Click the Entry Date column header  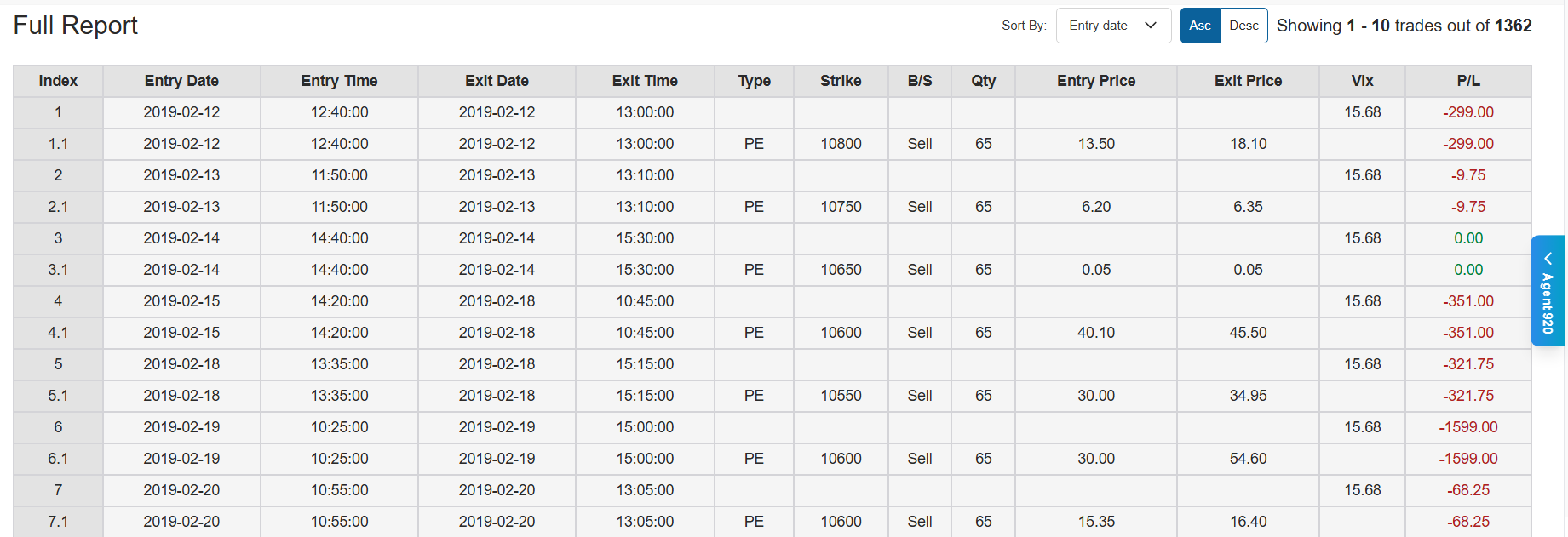[x=181, y=81]
